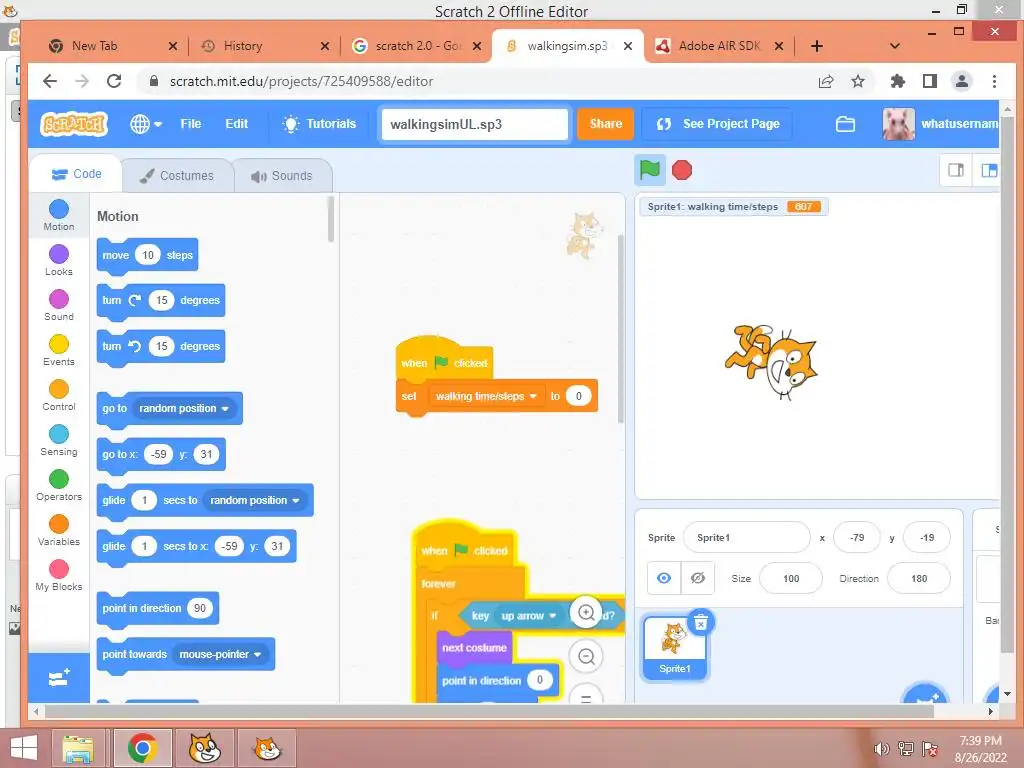Open a new browser tab with plus
Image resolution: width=1024 pixels, height=768 pixels.
click(816, 46)
